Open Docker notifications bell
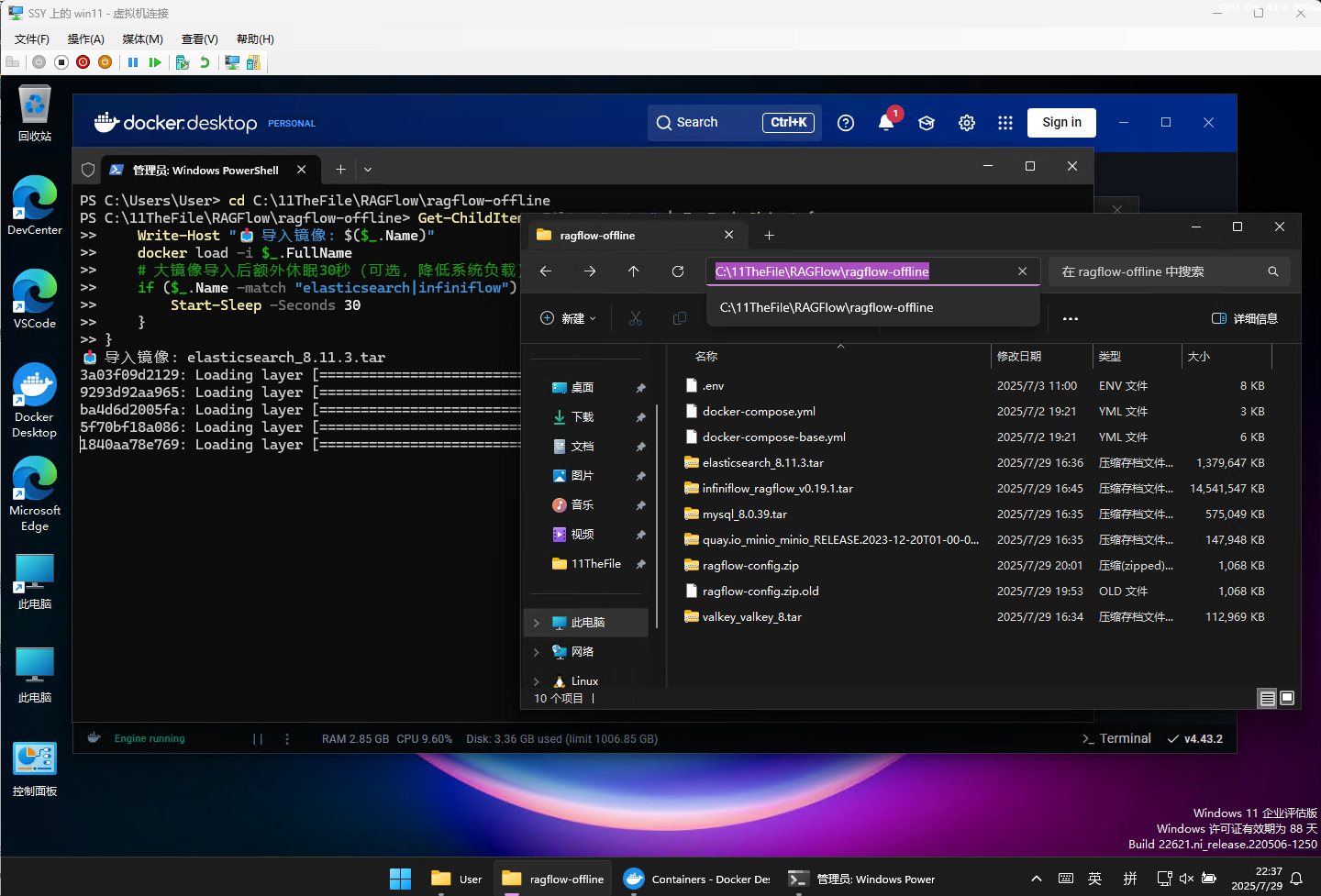Image resolution: width=1321 pixels, height=896 pixels. click(886, 123)
